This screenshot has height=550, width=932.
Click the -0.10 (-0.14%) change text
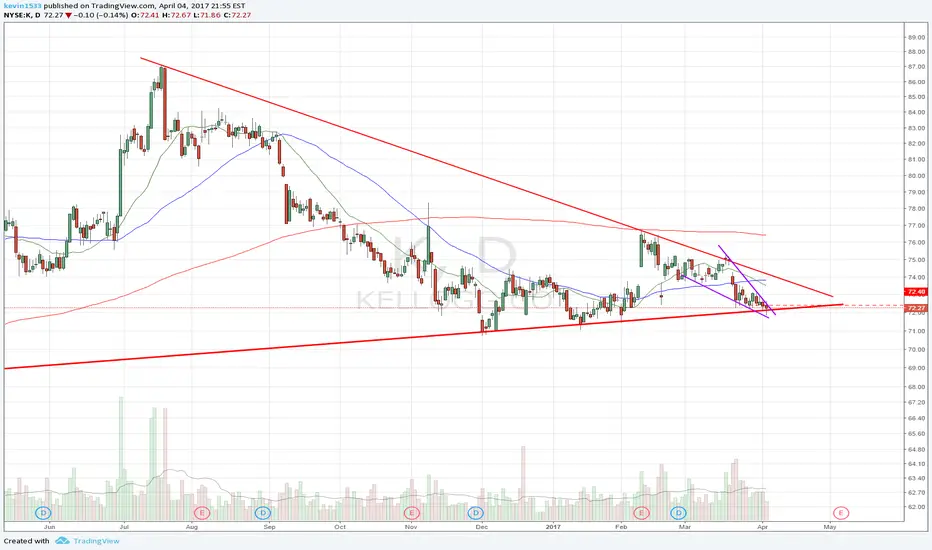[x=101, y=15]
